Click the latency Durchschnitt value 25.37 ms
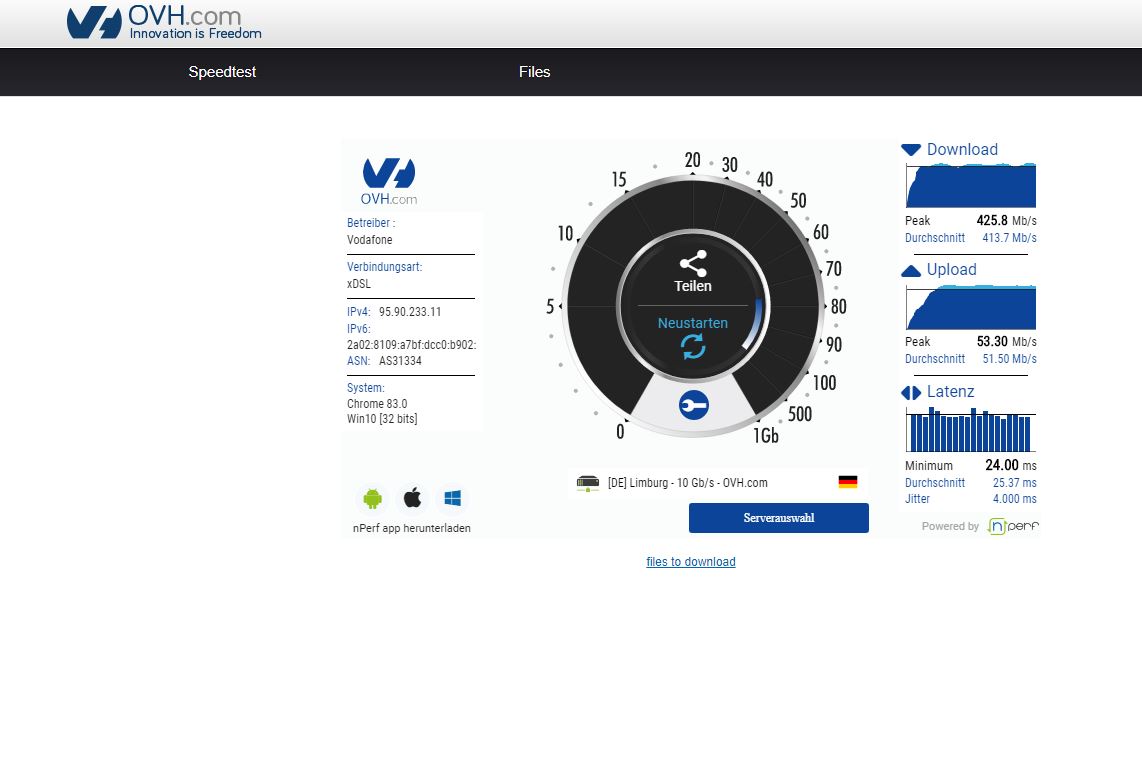Viewport: 1142px width, 784px height. point(1015,482)
